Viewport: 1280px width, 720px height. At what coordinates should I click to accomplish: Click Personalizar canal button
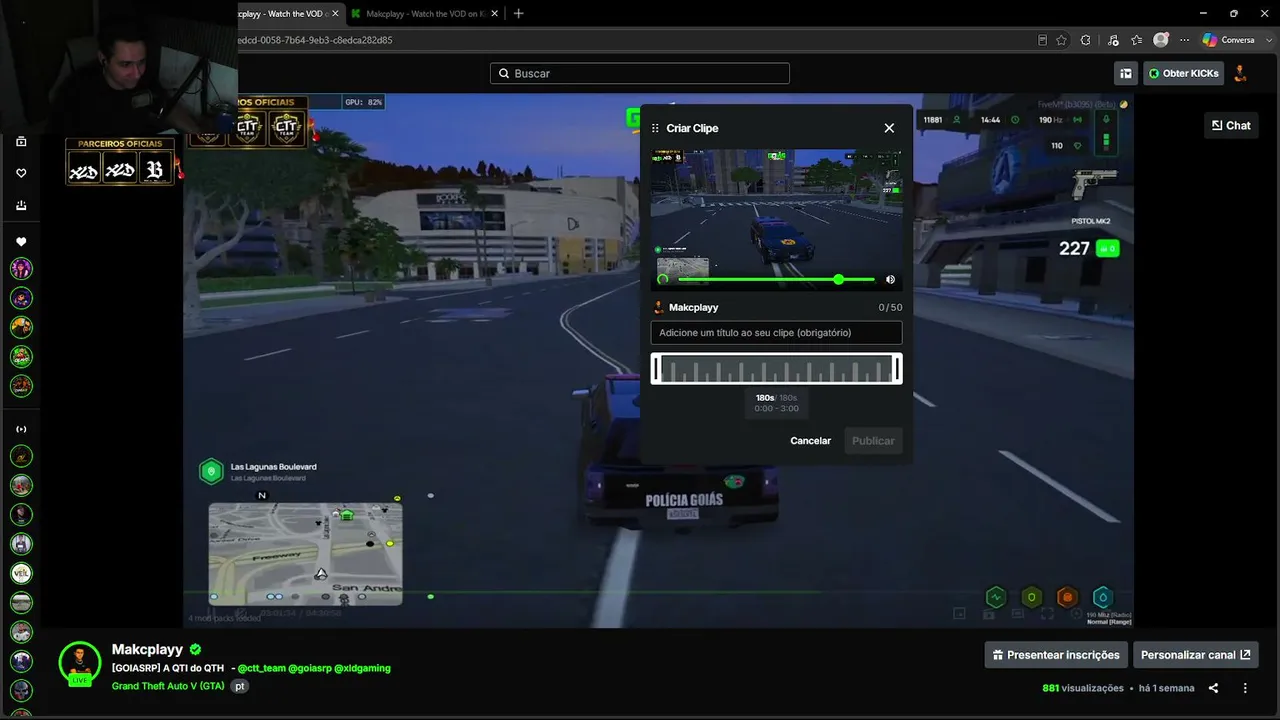(1195, 655)
